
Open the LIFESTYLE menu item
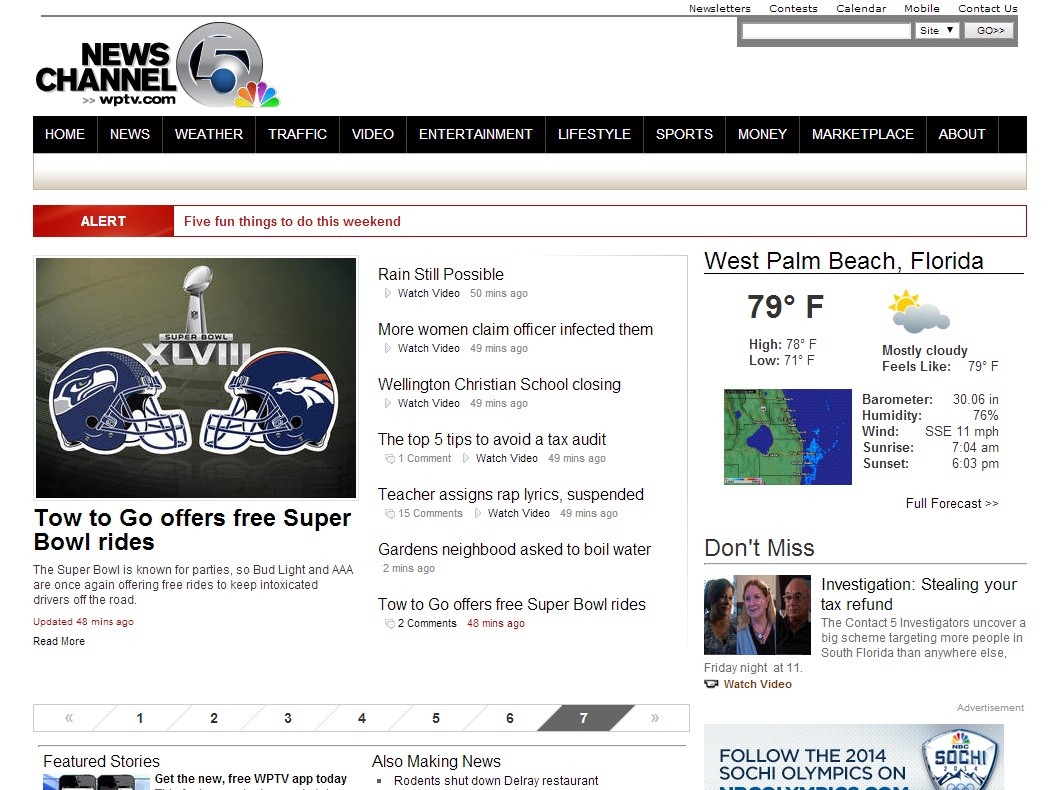pos(594,134)
